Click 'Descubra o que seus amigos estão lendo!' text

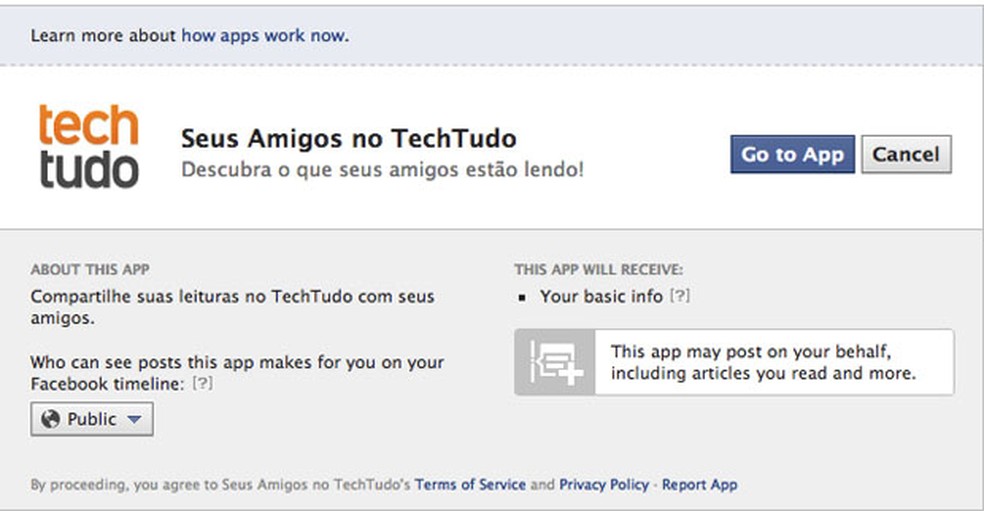[x=382, y=169]
